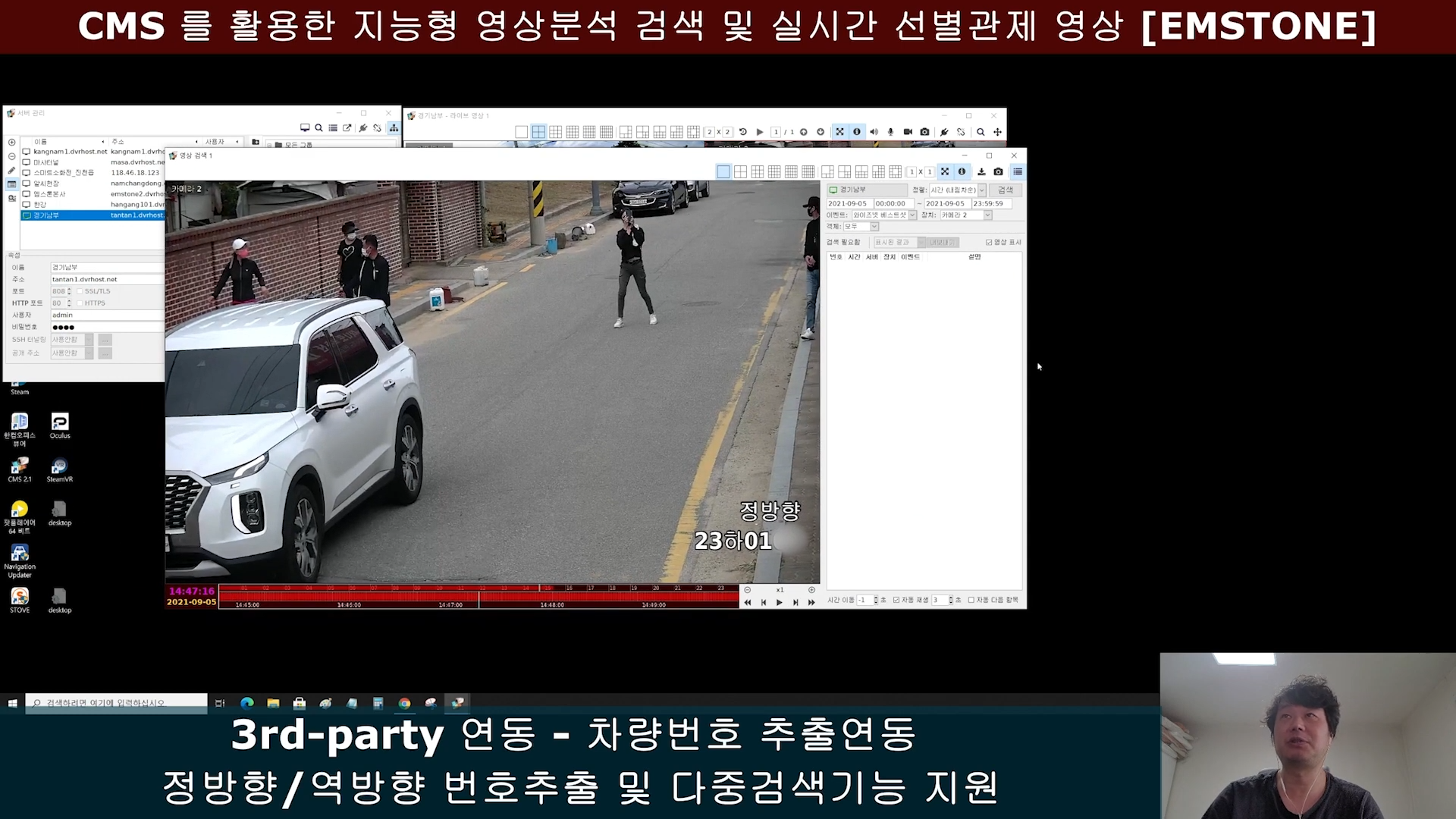Screen dimensions: 1456x819
Task: Open 정렬 sort order dropdown
Action: click(x=982, y=190)
